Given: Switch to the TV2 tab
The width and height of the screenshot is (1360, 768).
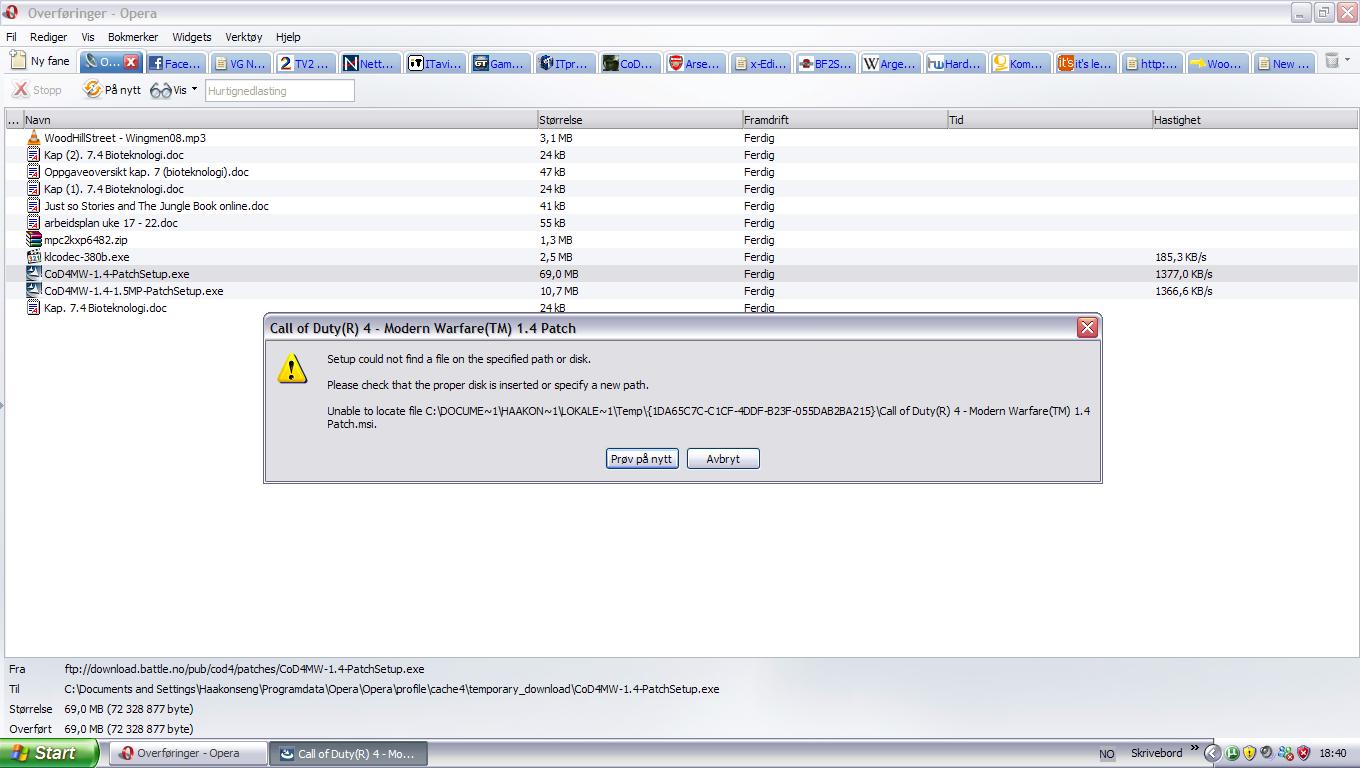Looking at the screenshot, I should click(305, 63).
